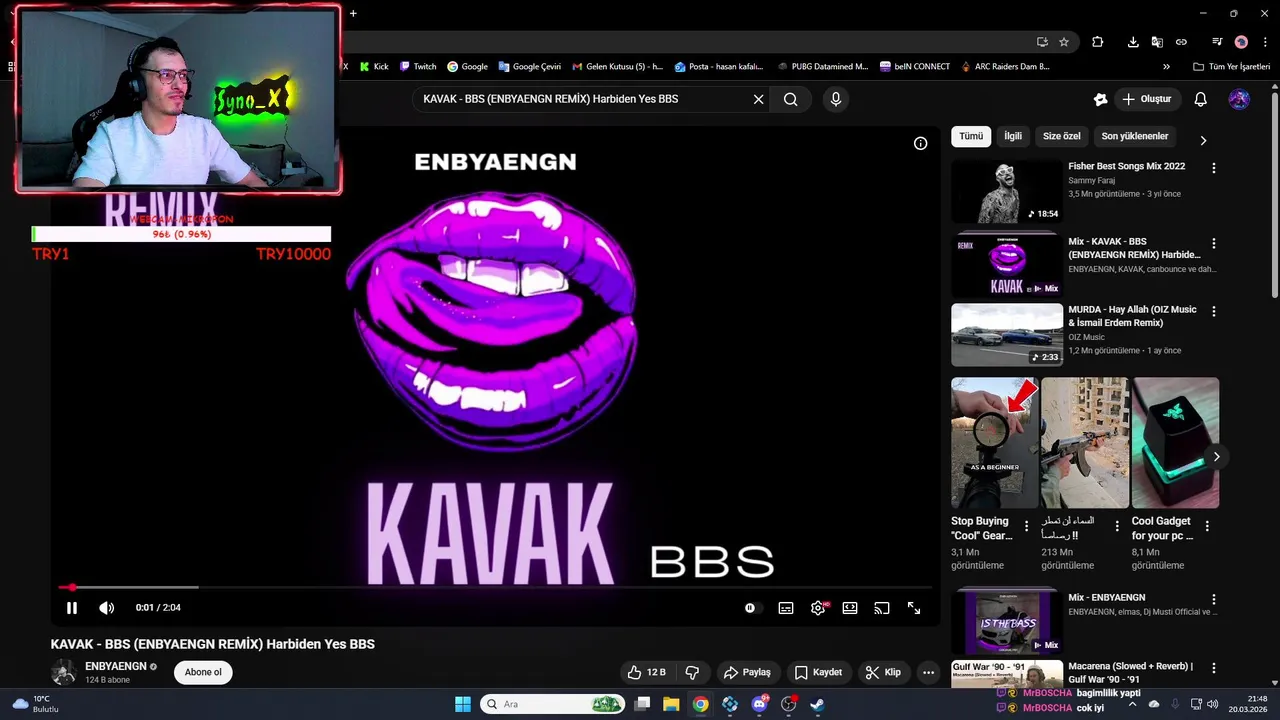
Task: Mute the video volume
Action: 107,608
